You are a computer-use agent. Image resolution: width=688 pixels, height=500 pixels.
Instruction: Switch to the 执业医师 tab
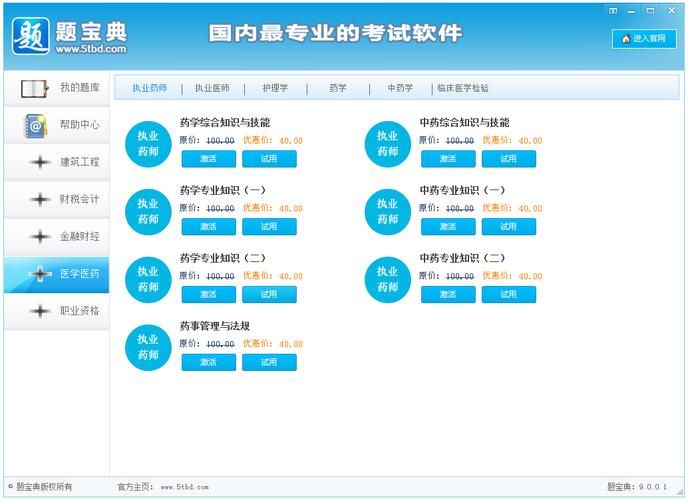tap(212, 88)
